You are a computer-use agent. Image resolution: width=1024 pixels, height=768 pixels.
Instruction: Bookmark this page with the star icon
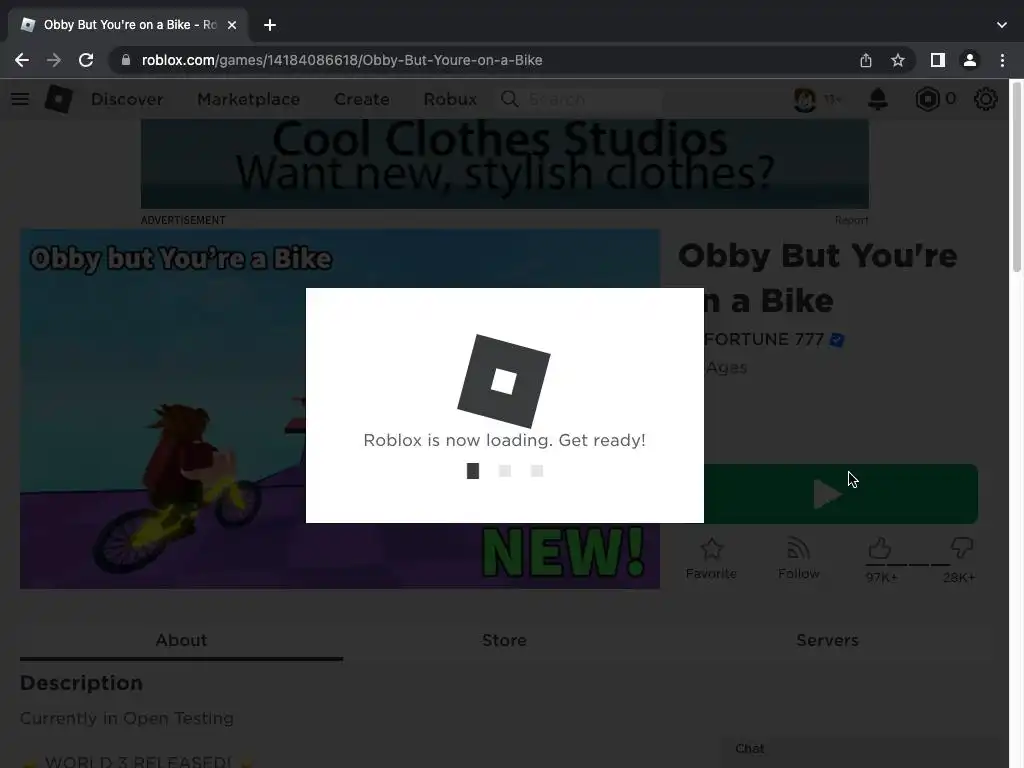tap(898, 60)
